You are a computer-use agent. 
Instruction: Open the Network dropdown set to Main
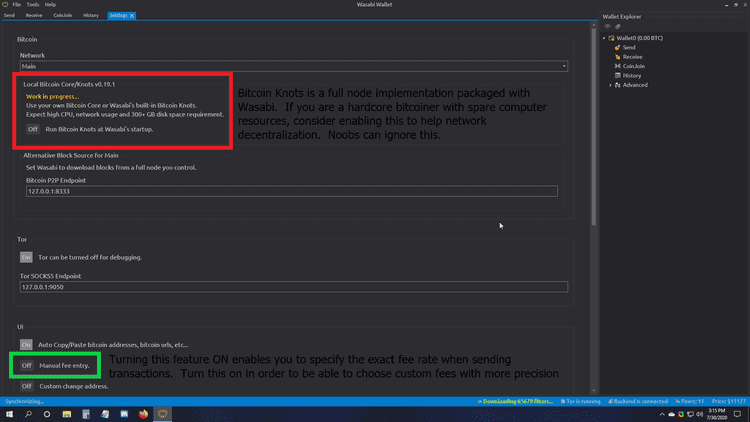tap(294, 66)
